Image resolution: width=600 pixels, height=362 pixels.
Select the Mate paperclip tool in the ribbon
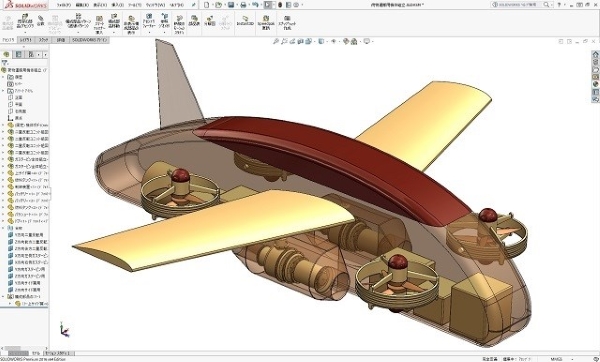[x=41, y=21]
